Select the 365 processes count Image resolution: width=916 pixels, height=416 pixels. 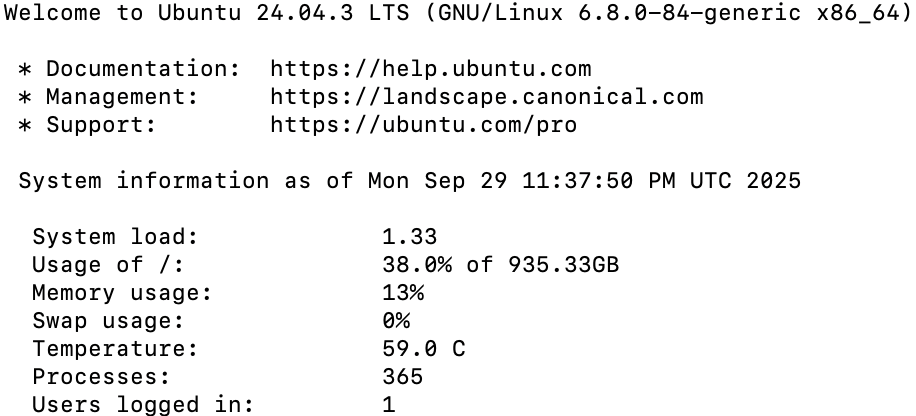[403, 377]
